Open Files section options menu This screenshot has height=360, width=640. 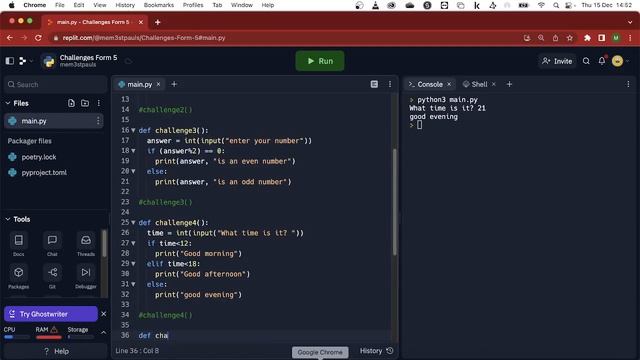[99, 103]
